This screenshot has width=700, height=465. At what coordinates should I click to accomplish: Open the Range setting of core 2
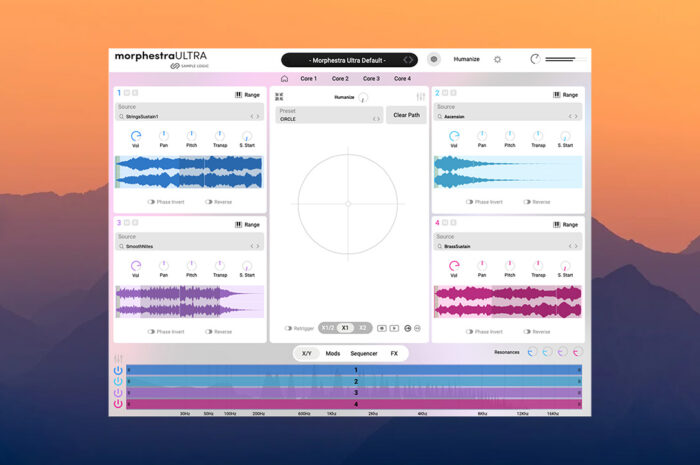pyautogui.click(x=565, y=95)
